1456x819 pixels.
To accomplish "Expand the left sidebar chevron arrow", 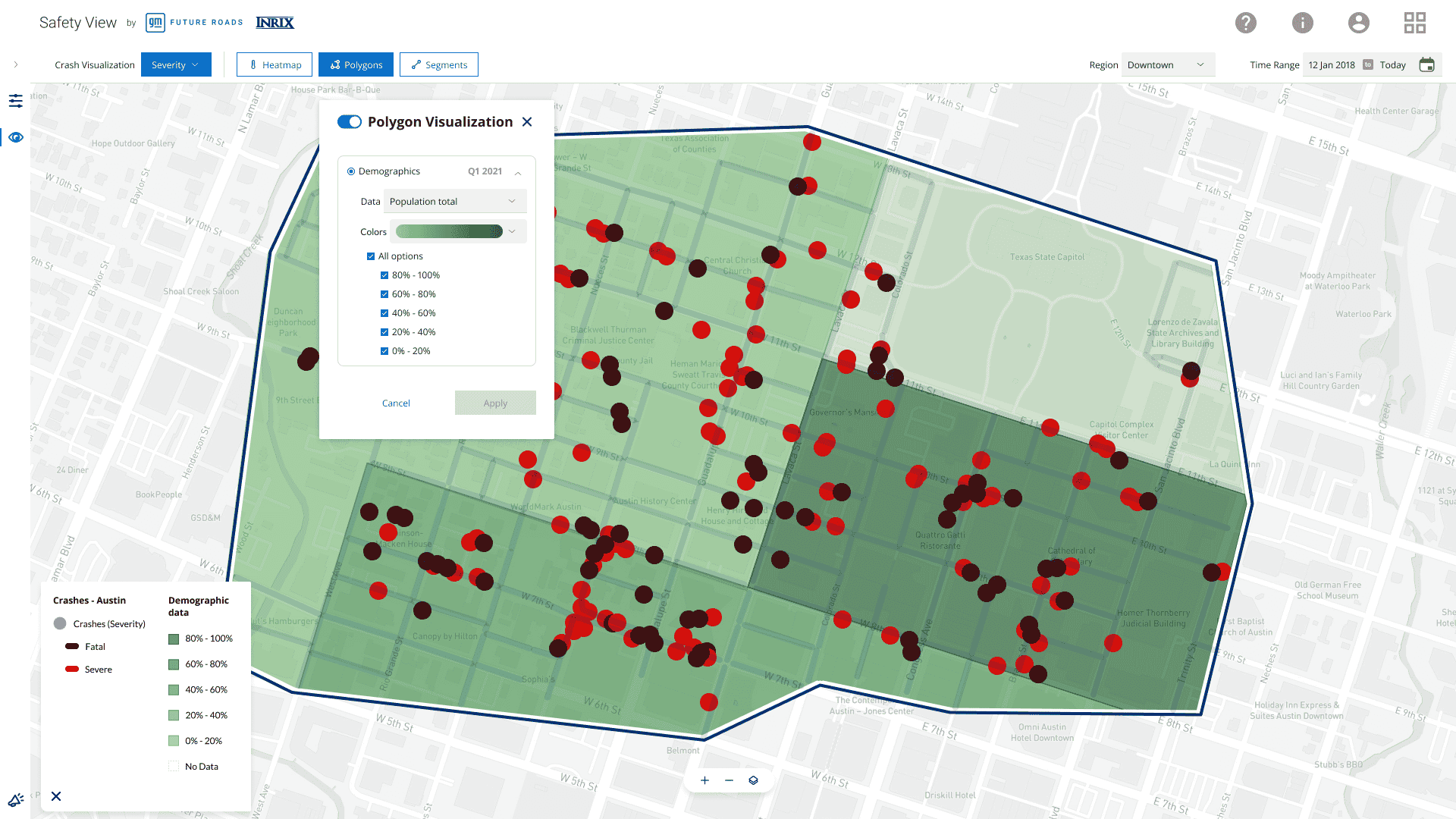I will (x=16, y=64).
